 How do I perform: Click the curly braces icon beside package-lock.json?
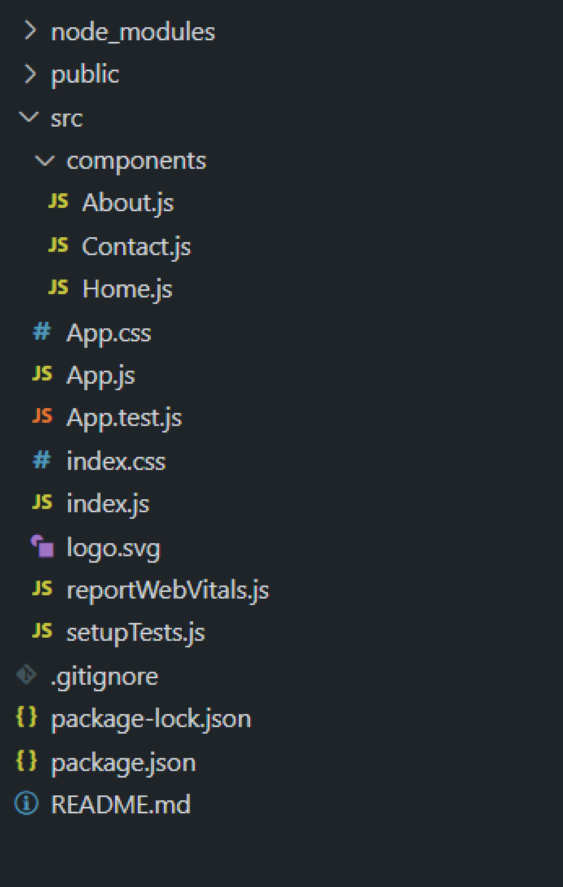click(26, 717)
